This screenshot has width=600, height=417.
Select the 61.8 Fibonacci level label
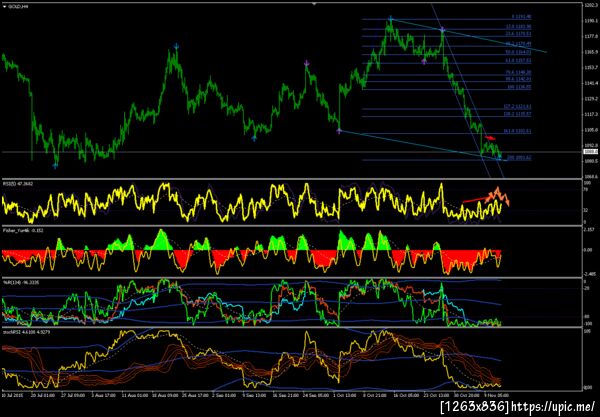pyautogui.click(x=518, y=60)
